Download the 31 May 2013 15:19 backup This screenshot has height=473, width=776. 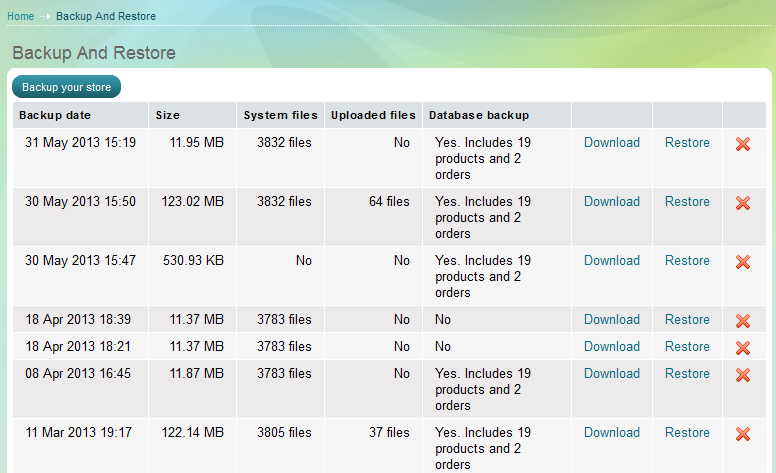(x=611, y=143)
